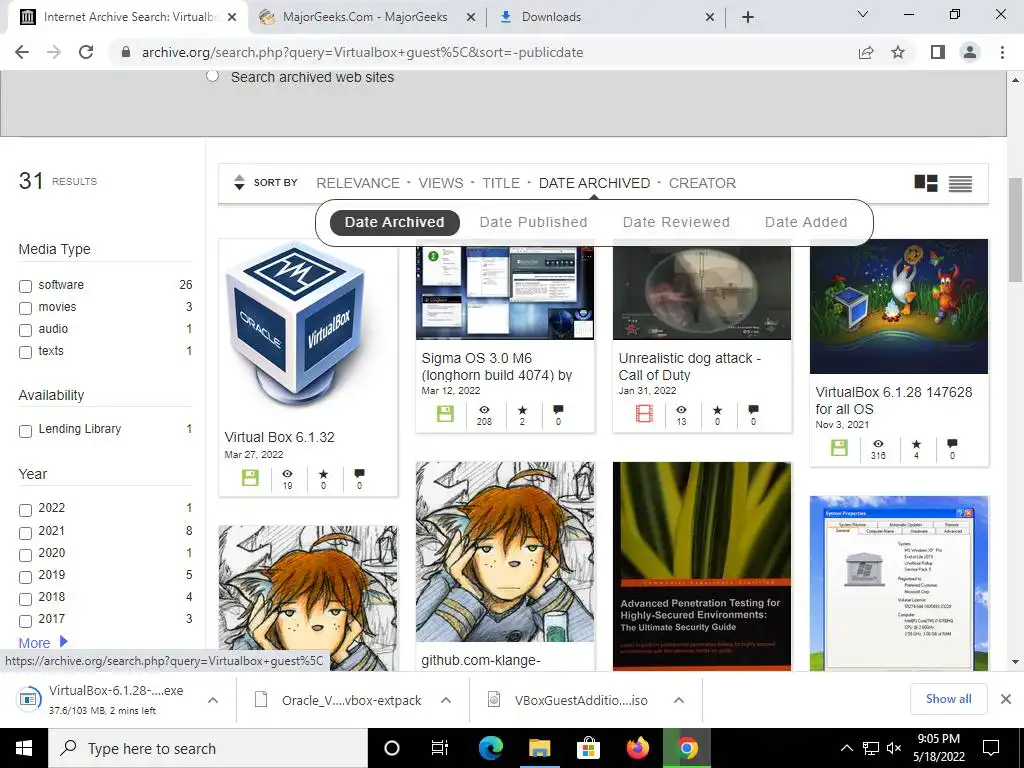Check the movies media type filter

coord(25,308)
